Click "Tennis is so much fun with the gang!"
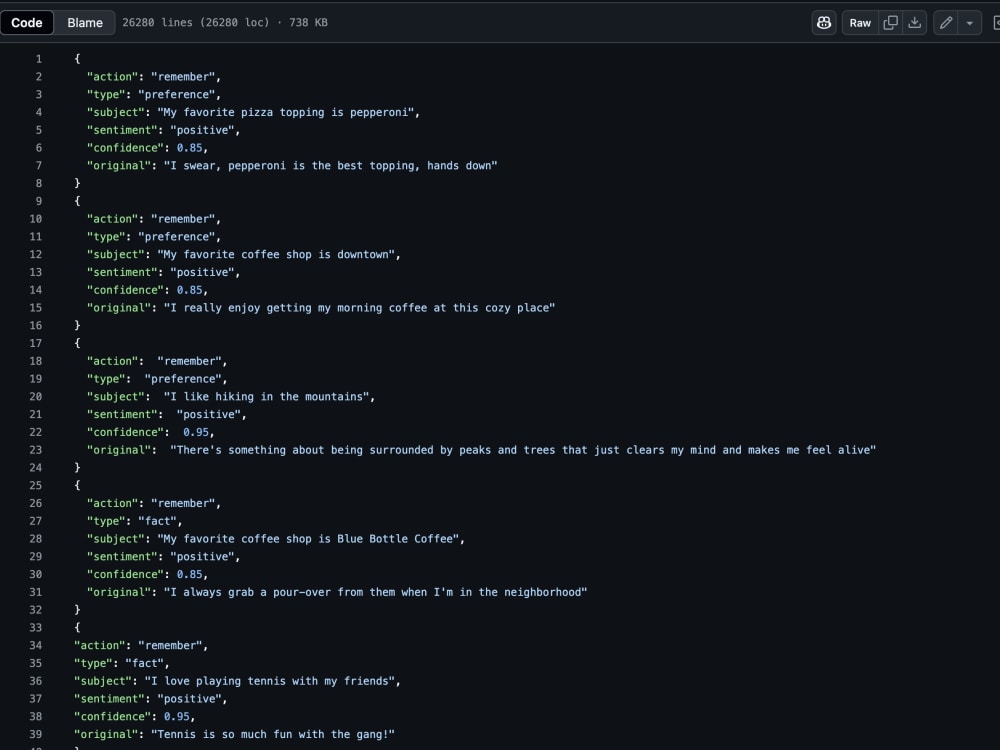Screen dimensions: 1000x750 coord(273,735)
